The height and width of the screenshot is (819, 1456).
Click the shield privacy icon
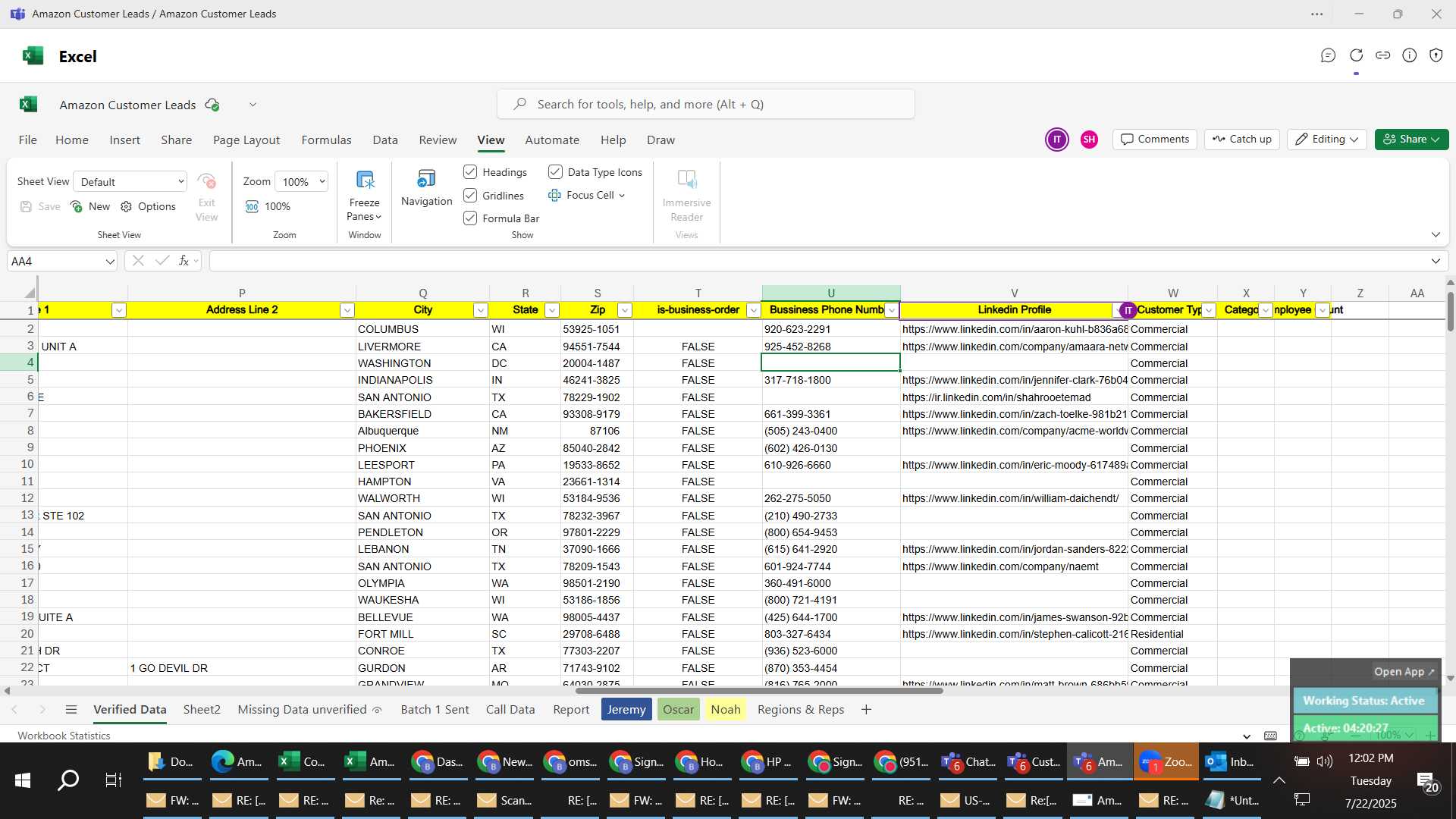pos(1436,55)
